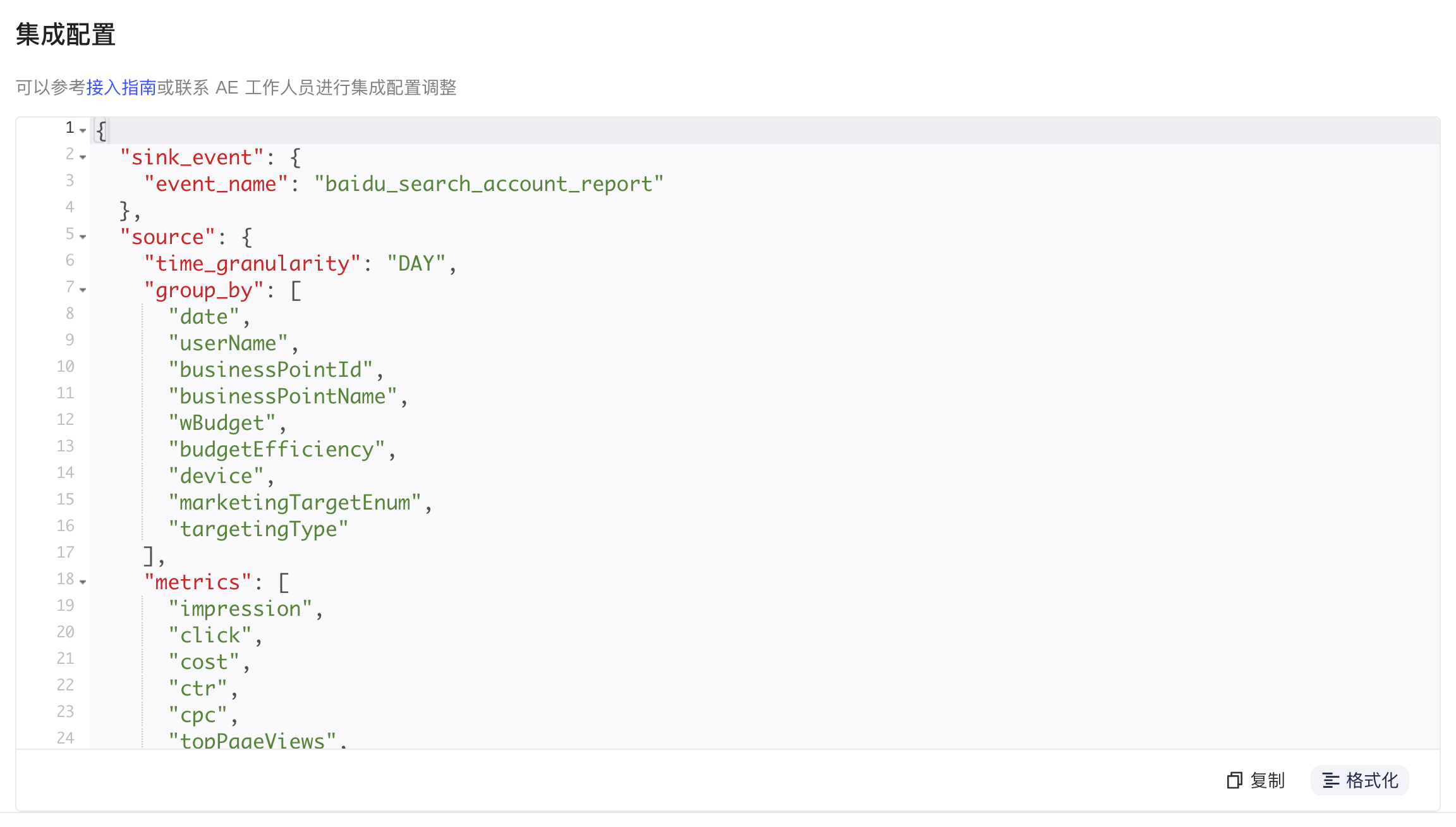The image size is (1456, 827).
Task: Click the closing brace on line 4
Action: click(x=125, y=210)
